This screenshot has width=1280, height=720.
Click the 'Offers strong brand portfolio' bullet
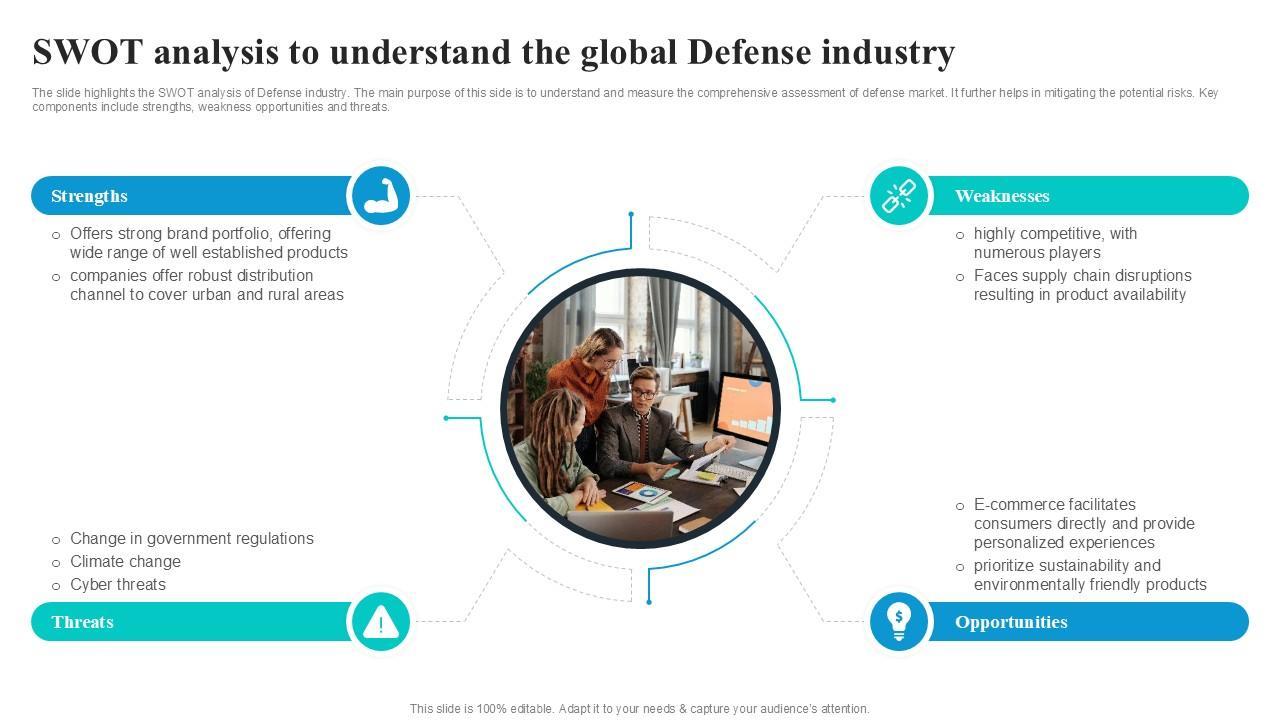coord(200,243)
